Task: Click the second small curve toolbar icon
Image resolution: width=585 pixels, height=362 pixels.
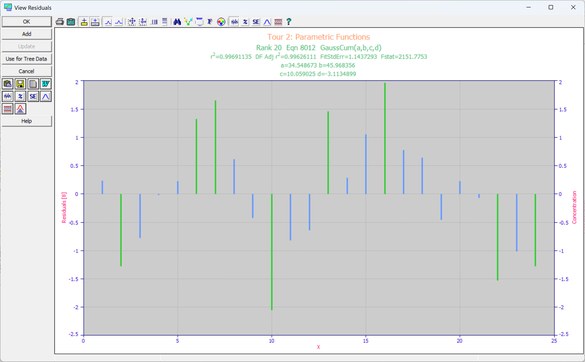Action: tap(119, 22)
